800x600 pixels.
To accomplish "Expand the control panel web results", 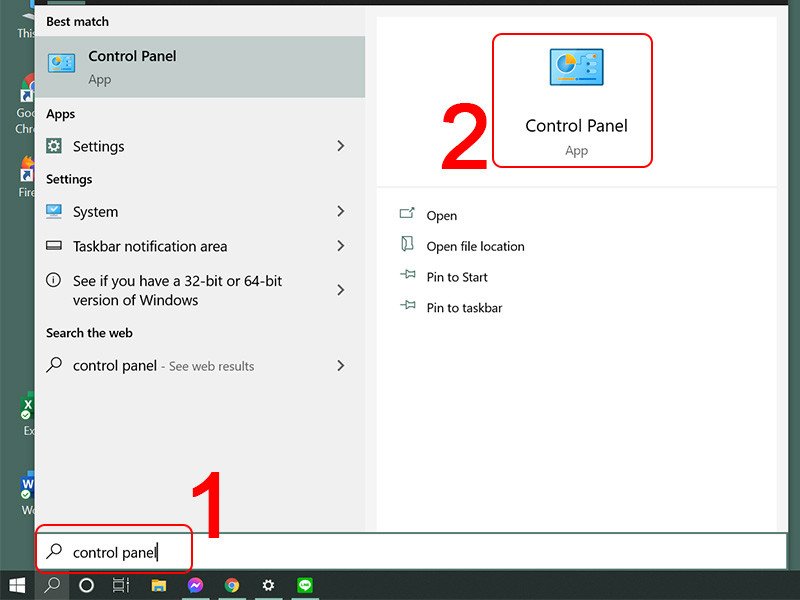I will pos(340,366).
